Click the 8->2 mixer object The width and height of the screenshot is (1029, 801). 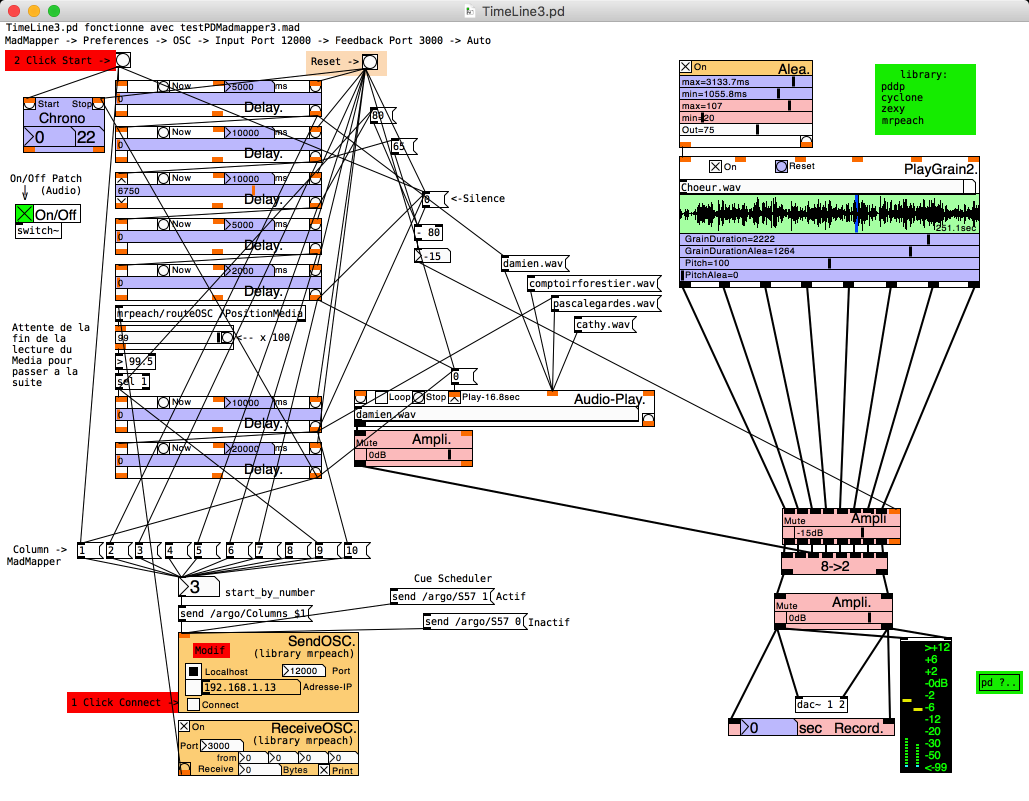point(835,564)
